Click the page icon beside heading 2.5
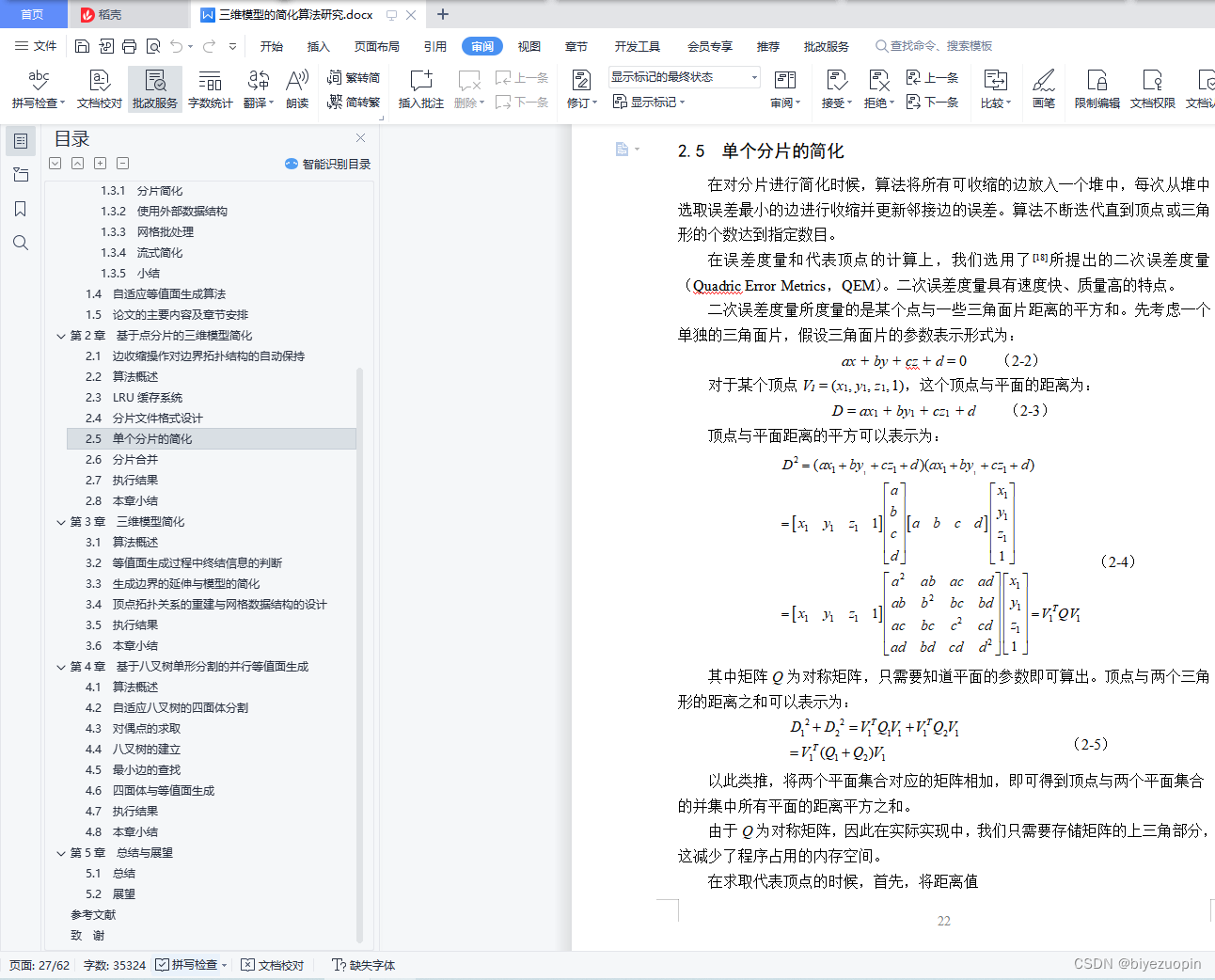Image resolution: width=1215 pixels, height=980 pixels. 622,150
